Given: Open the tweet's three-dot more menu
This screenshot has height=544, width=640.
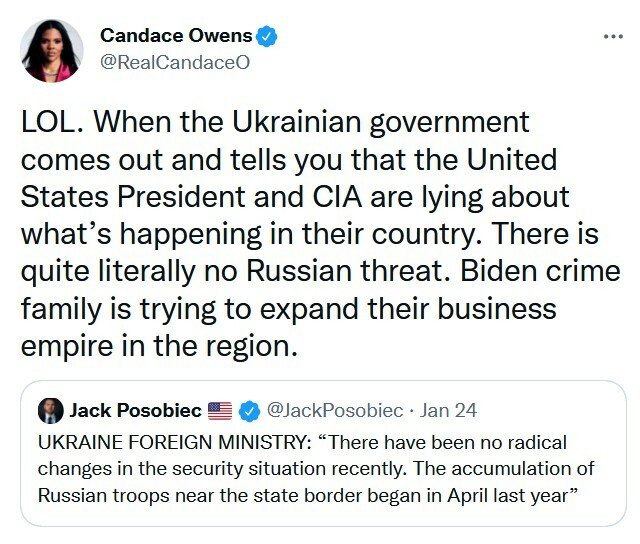Looking at the screenshot, I should [x=613, y=37].
